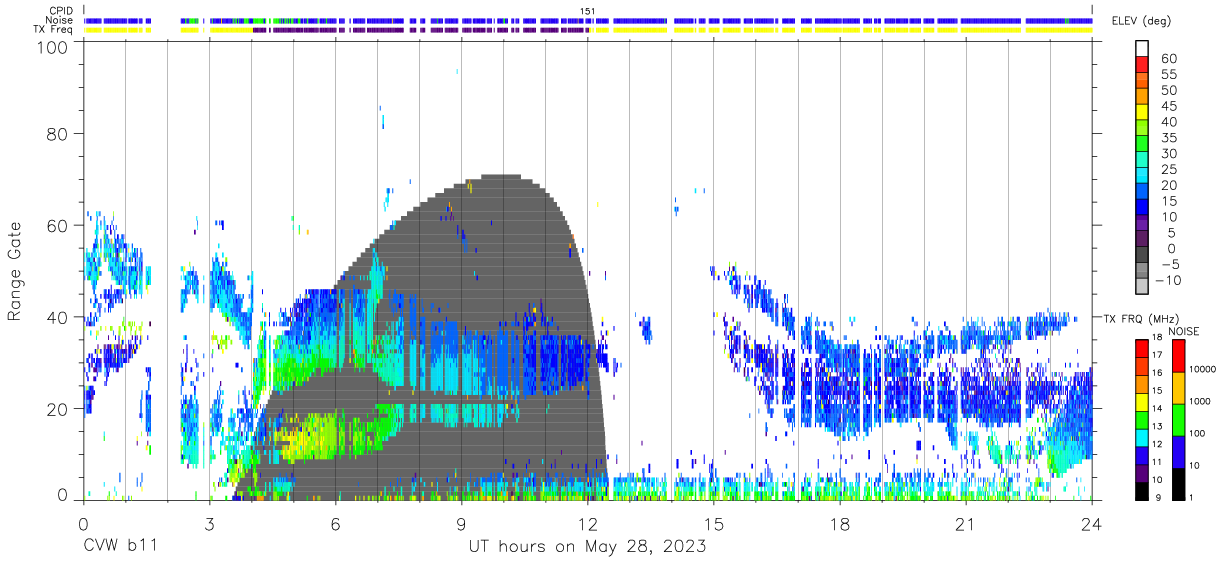The width and height of the screenshot is (1228, 567).
Task: Click the '25' label on the ELEV colorbar
Action: point(1168,169)
